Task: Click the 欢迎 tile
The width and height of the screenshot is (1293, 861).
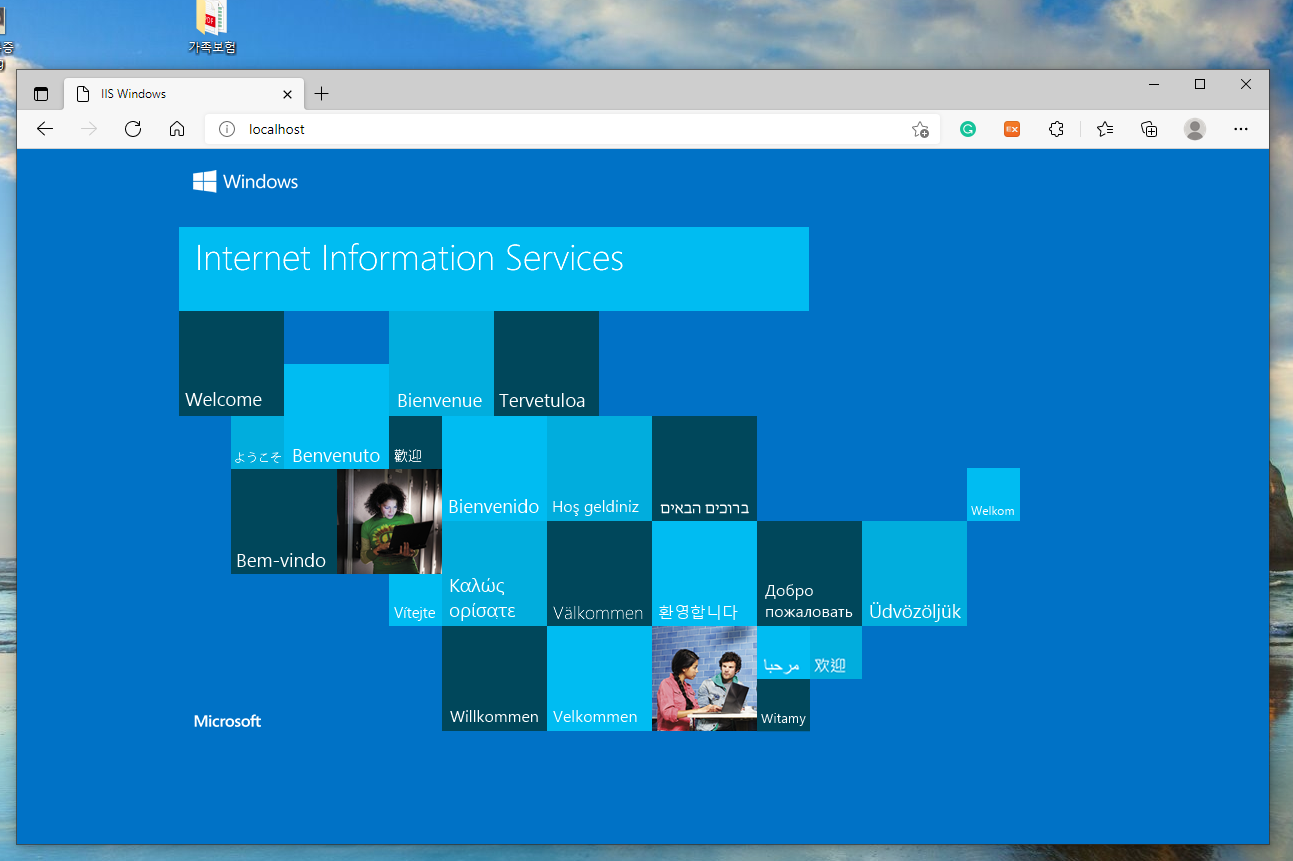Action: (836, 652)
